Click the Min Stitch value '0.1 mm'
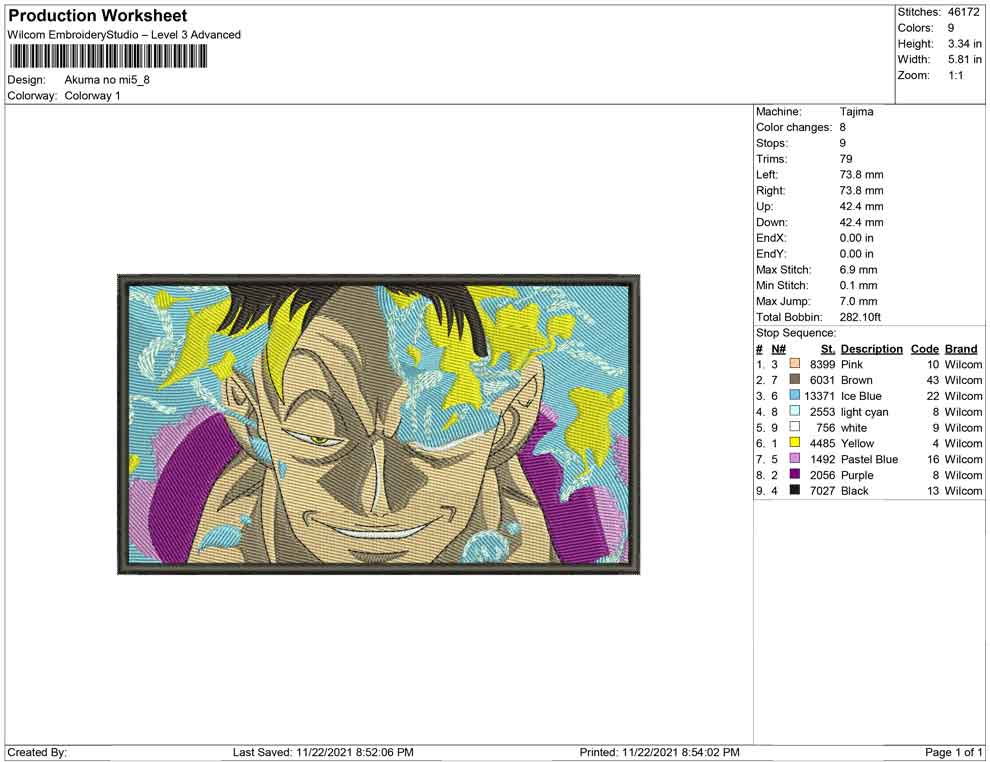The image size is (990, 762). pyautogui.click(x=858, y=285)
